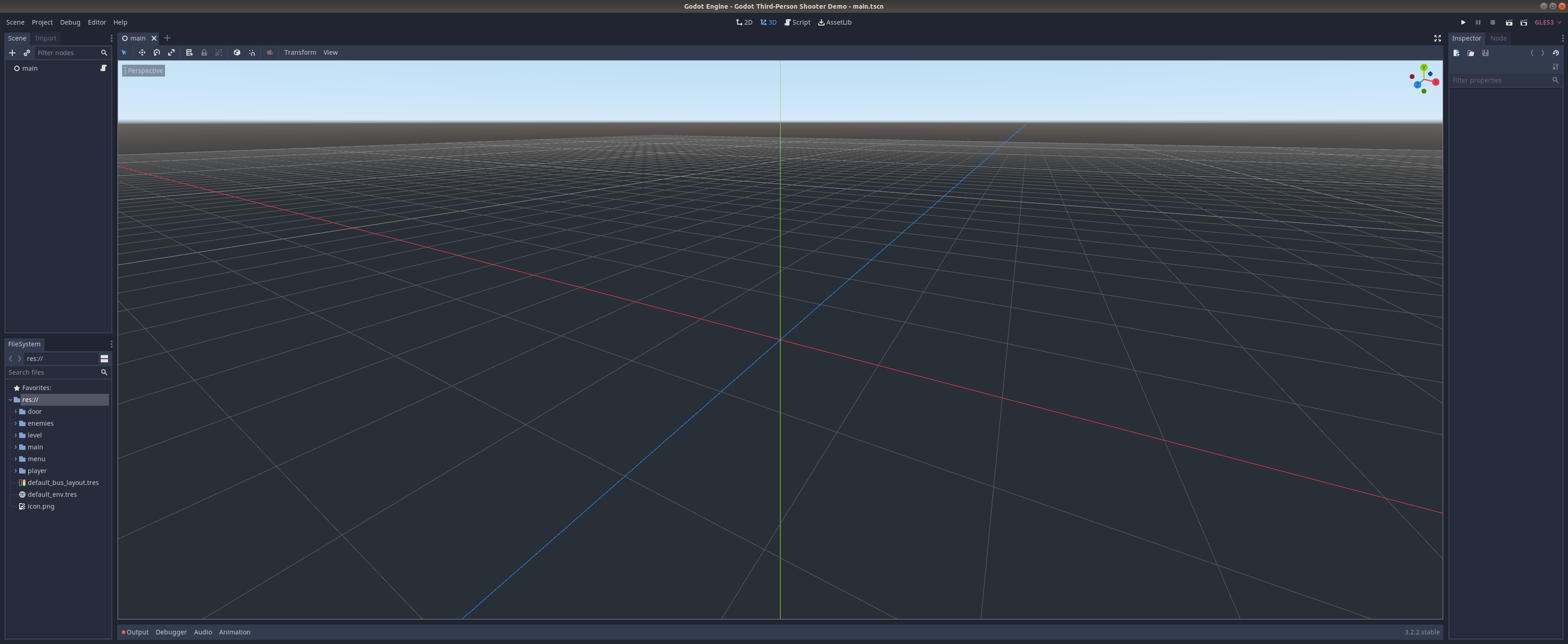This screenshot has width=1568, height=644.
Task: Switch to the Node tab
Action: (x=1498, y=38)
